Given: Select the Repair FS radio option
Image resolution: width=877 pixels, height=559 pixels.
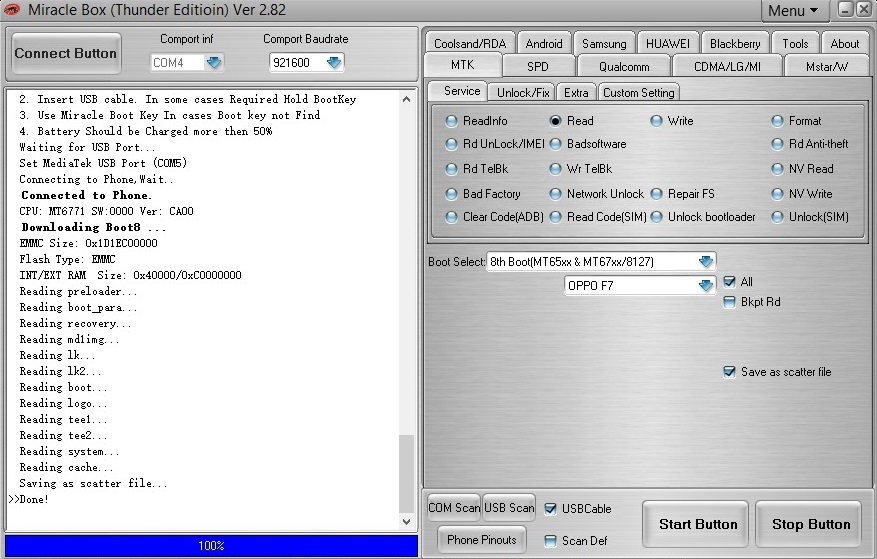Looking at the screenshot, I should pos(657,194).
